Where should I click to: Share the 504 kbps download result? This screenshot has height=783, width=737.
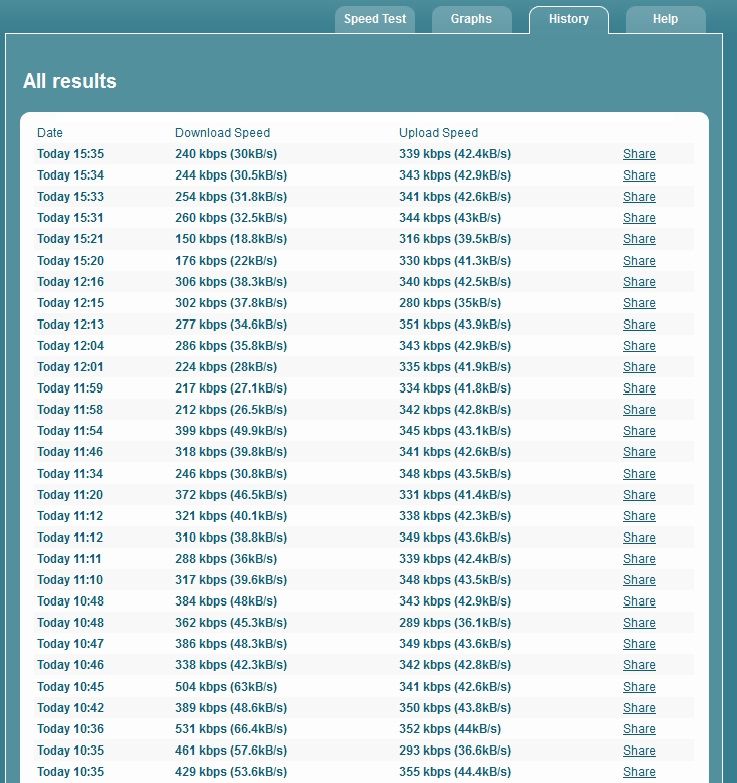tap(639, 687)
